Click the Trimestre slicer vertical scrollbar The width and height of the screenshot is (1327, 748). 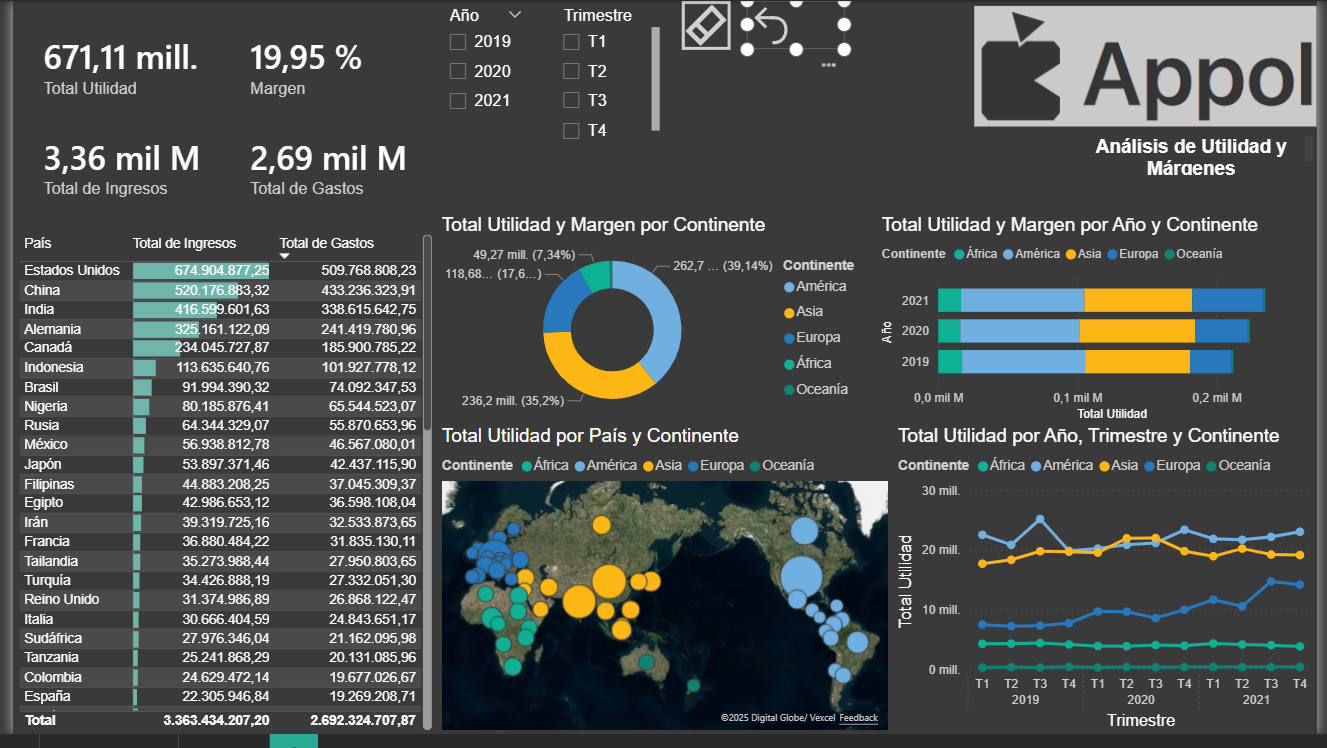pos(656,78)
